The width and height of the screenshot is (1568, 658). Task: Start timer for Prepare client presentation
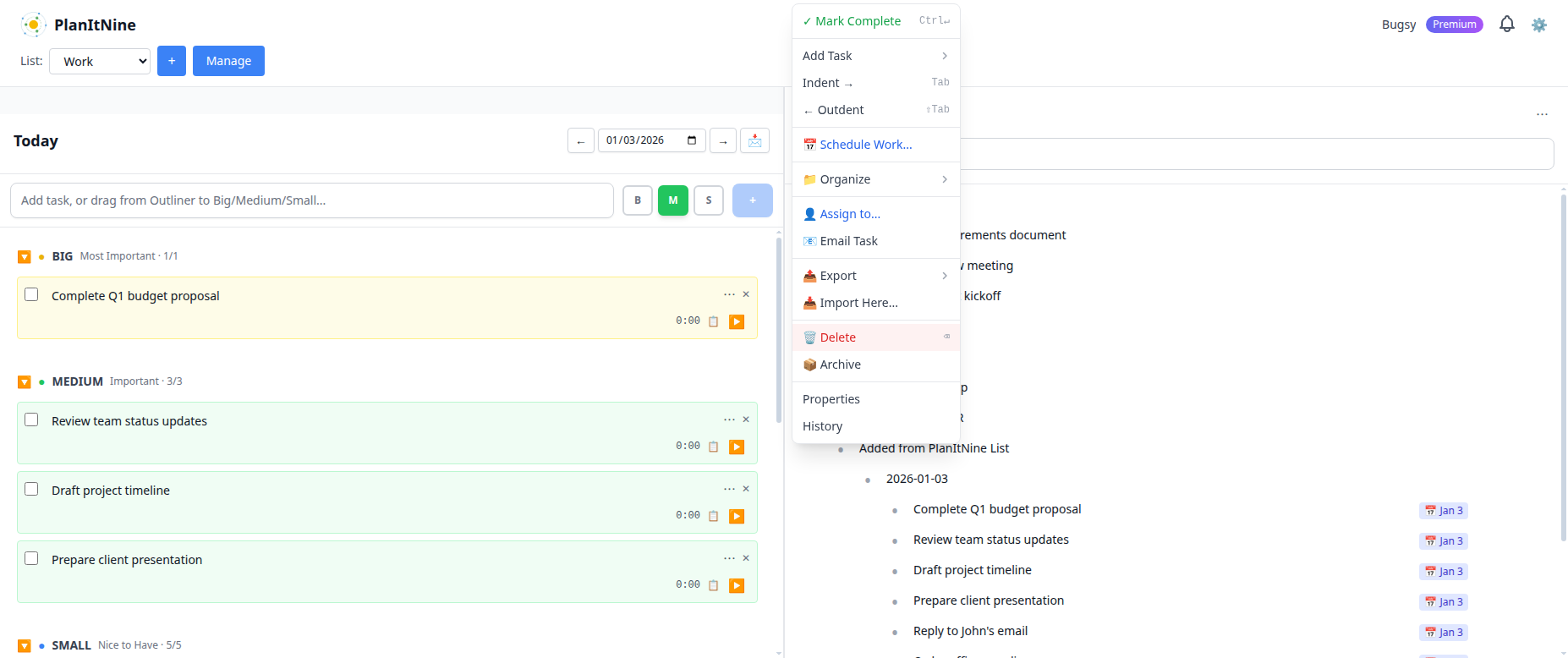737,585
